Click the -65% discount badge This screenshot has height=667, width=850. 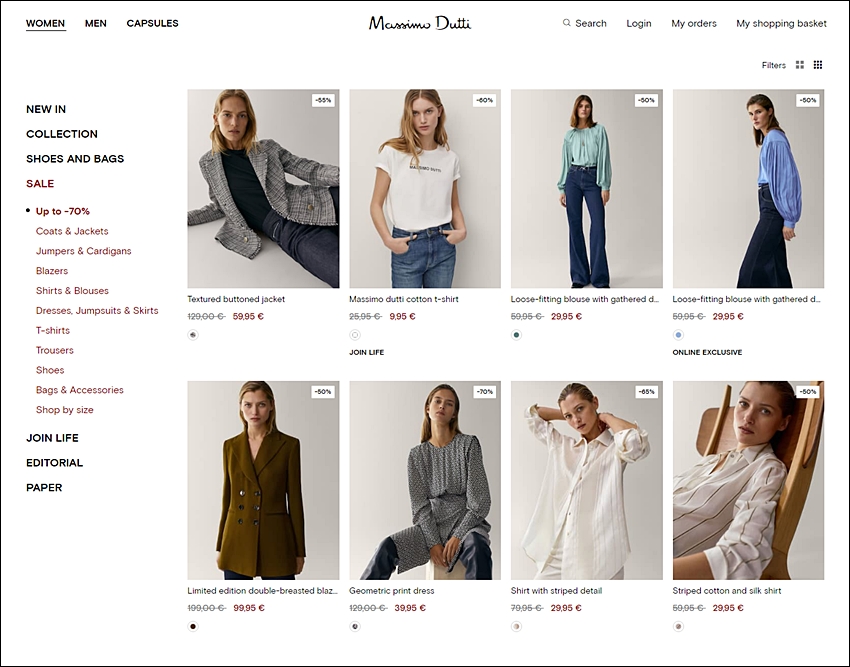click(646, 392)
